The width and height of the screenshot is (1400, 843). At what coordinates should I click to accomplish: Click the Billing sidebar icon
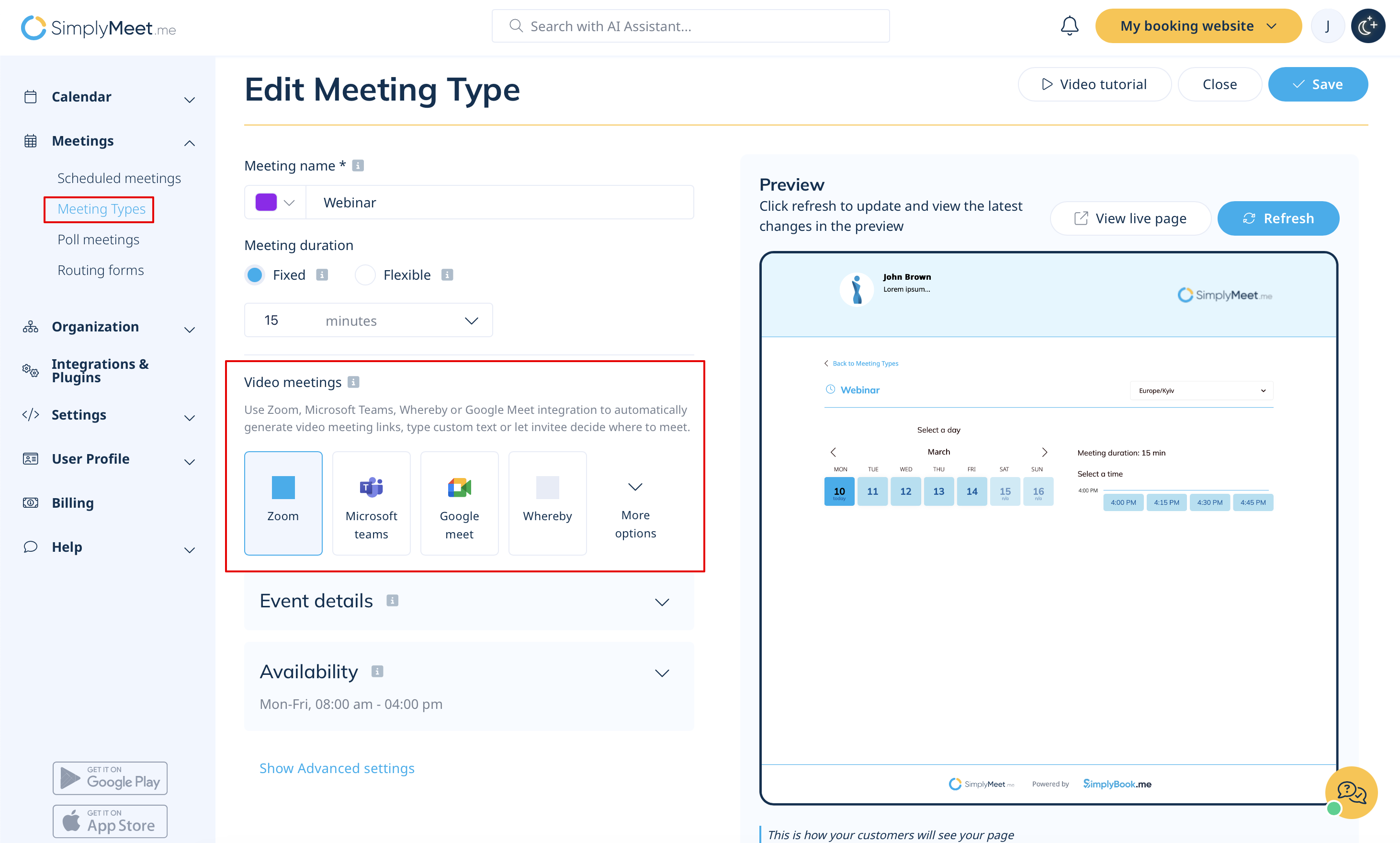pos(31,503)
